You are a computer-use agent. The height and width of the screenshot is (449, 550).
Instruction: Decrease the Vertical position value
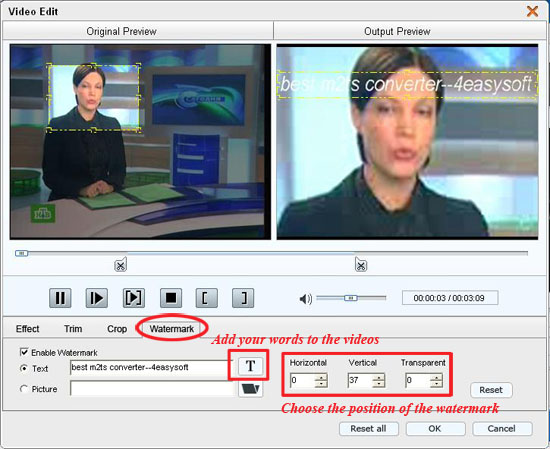(x=378, y=384)
